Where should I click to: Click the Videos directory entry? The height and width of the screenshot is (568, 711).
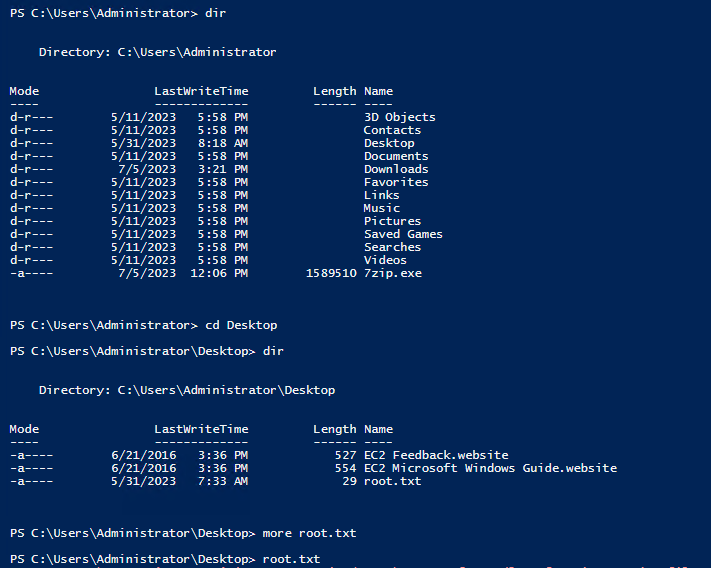pyautogui.click(x=385, y=260)
